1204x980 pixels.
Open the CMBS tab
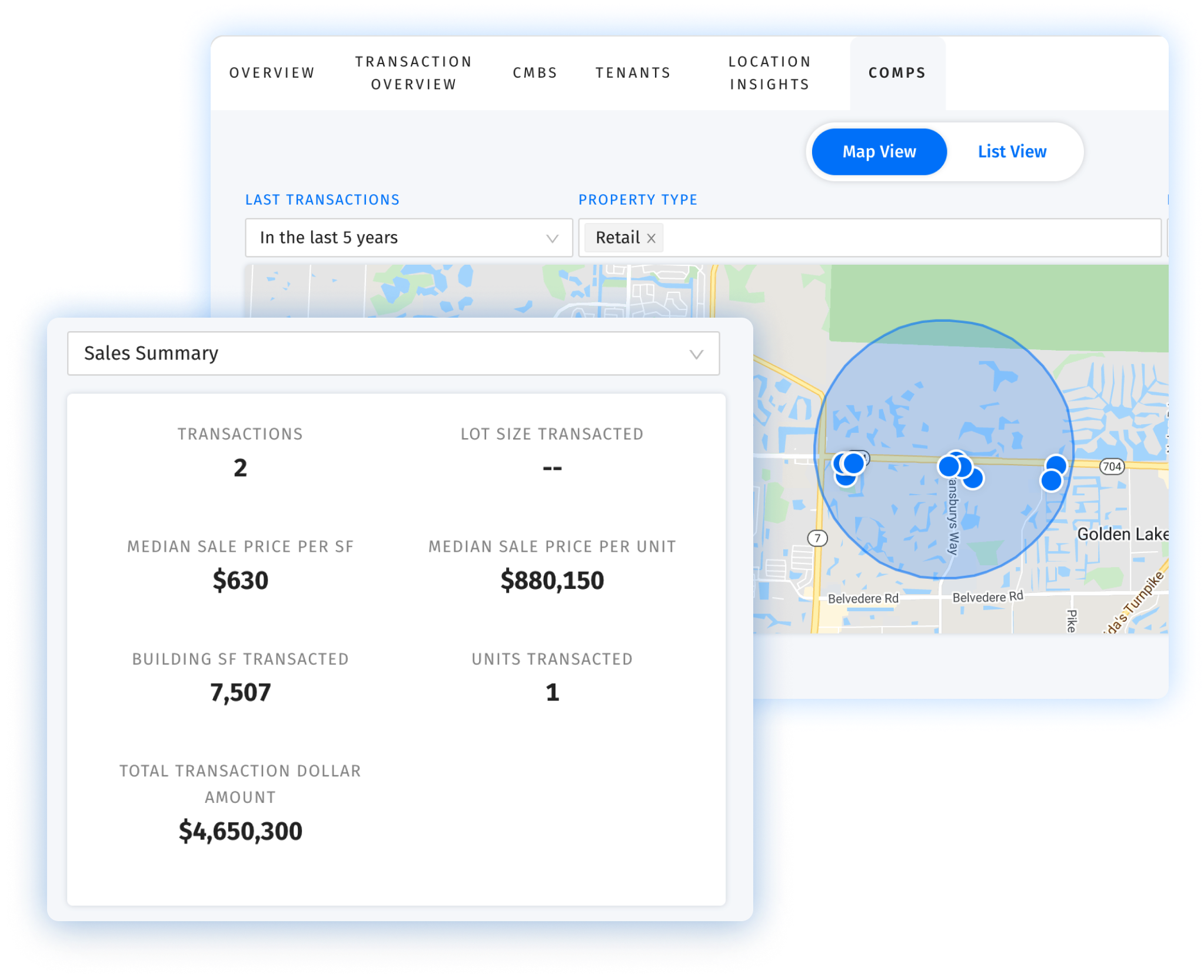[535, 73]
